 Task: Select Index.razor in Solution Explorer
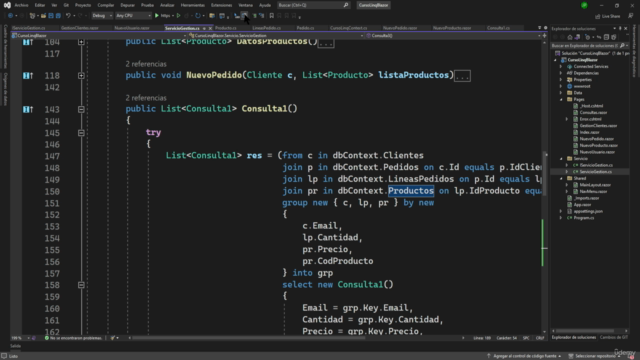pos(589,132)
